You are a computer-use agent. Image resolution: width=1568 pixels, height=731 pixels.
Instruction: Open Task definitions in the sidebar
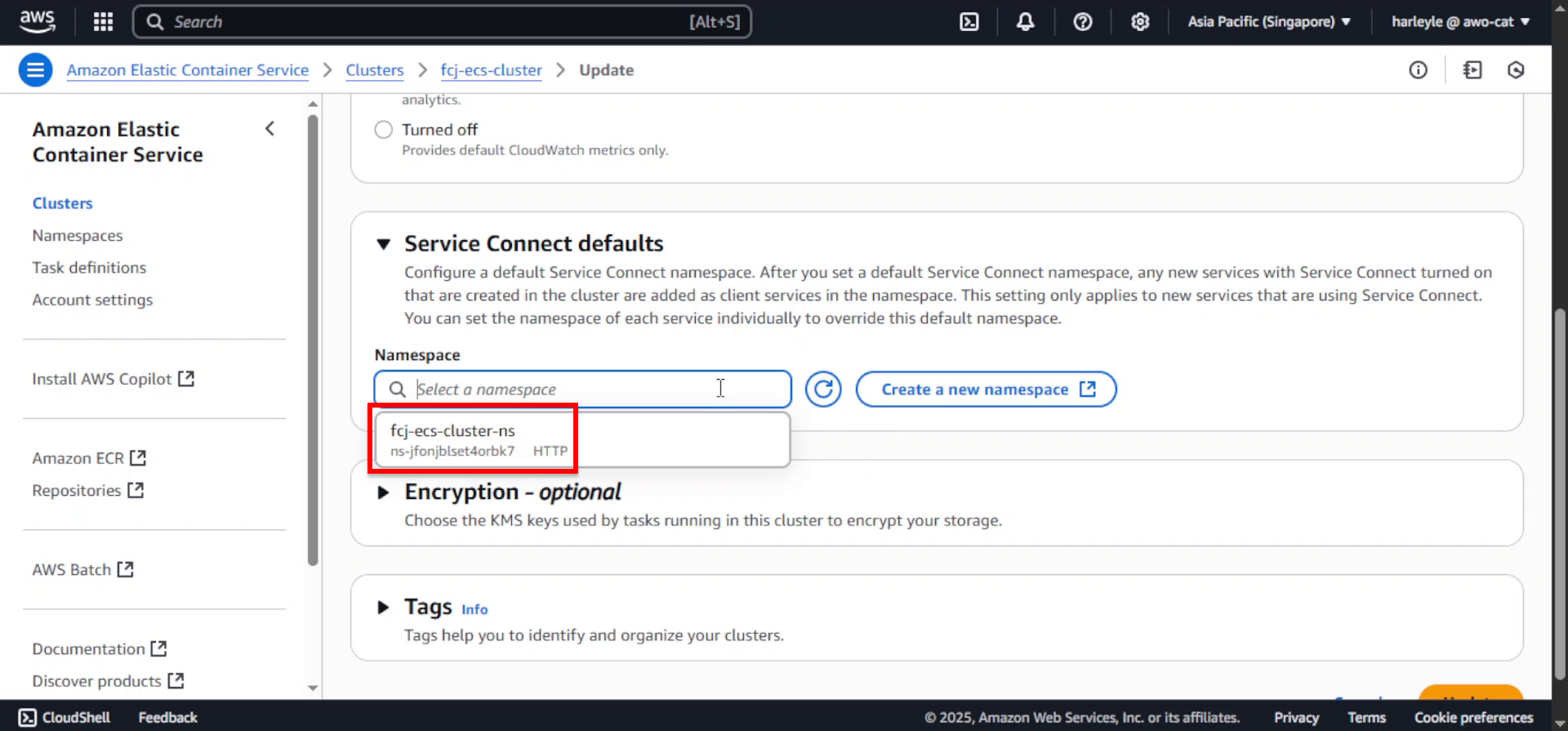tap(89, 267)
